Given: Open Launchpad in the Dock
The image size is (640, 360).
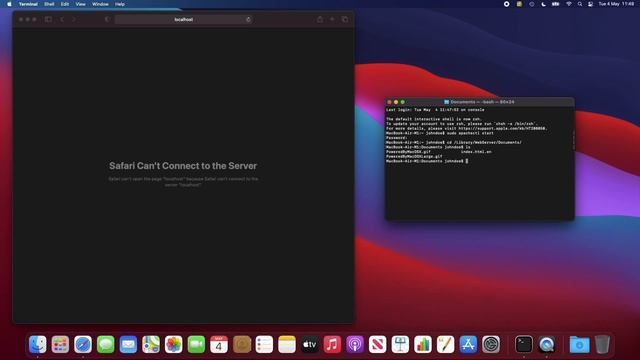Looking at the screenshot, I should point(60,344).
